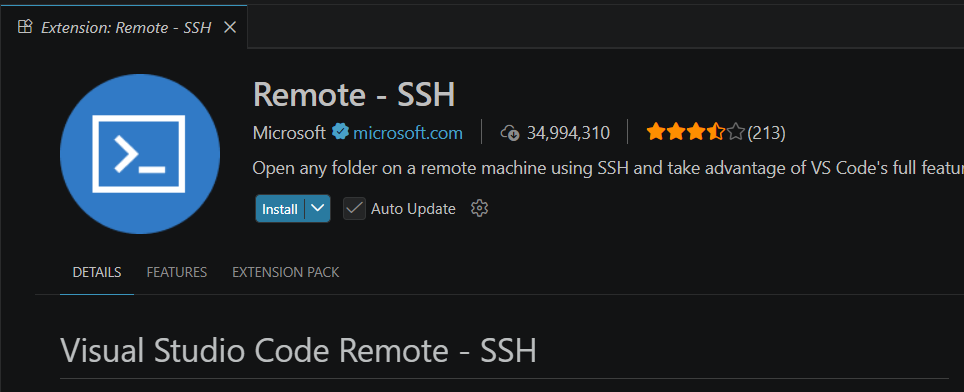Toggle the Auto Update checkbox
Viewport: 964px width, 392px height.
point(354,209)
